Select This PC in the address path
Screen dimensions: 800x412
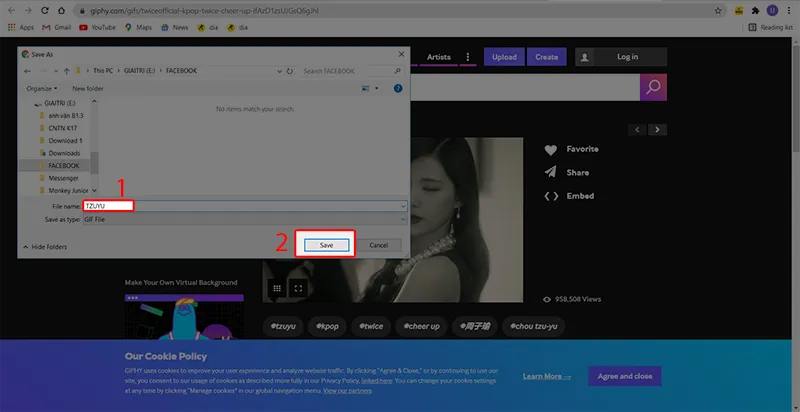(103, 71)
